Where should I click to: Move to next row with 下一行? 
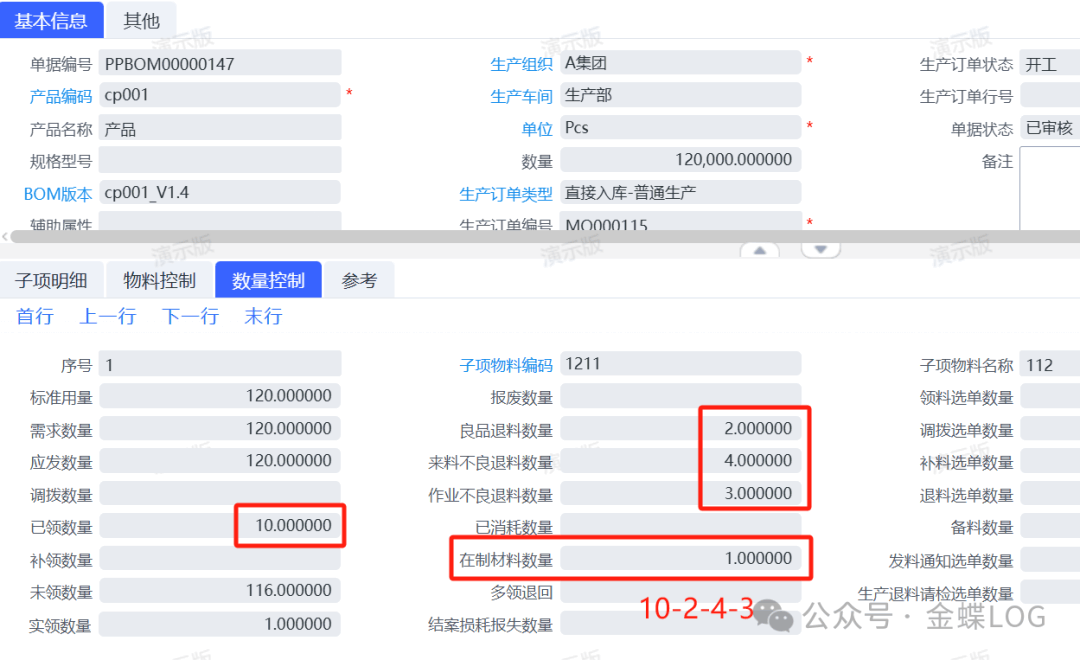tap(190, 317)
